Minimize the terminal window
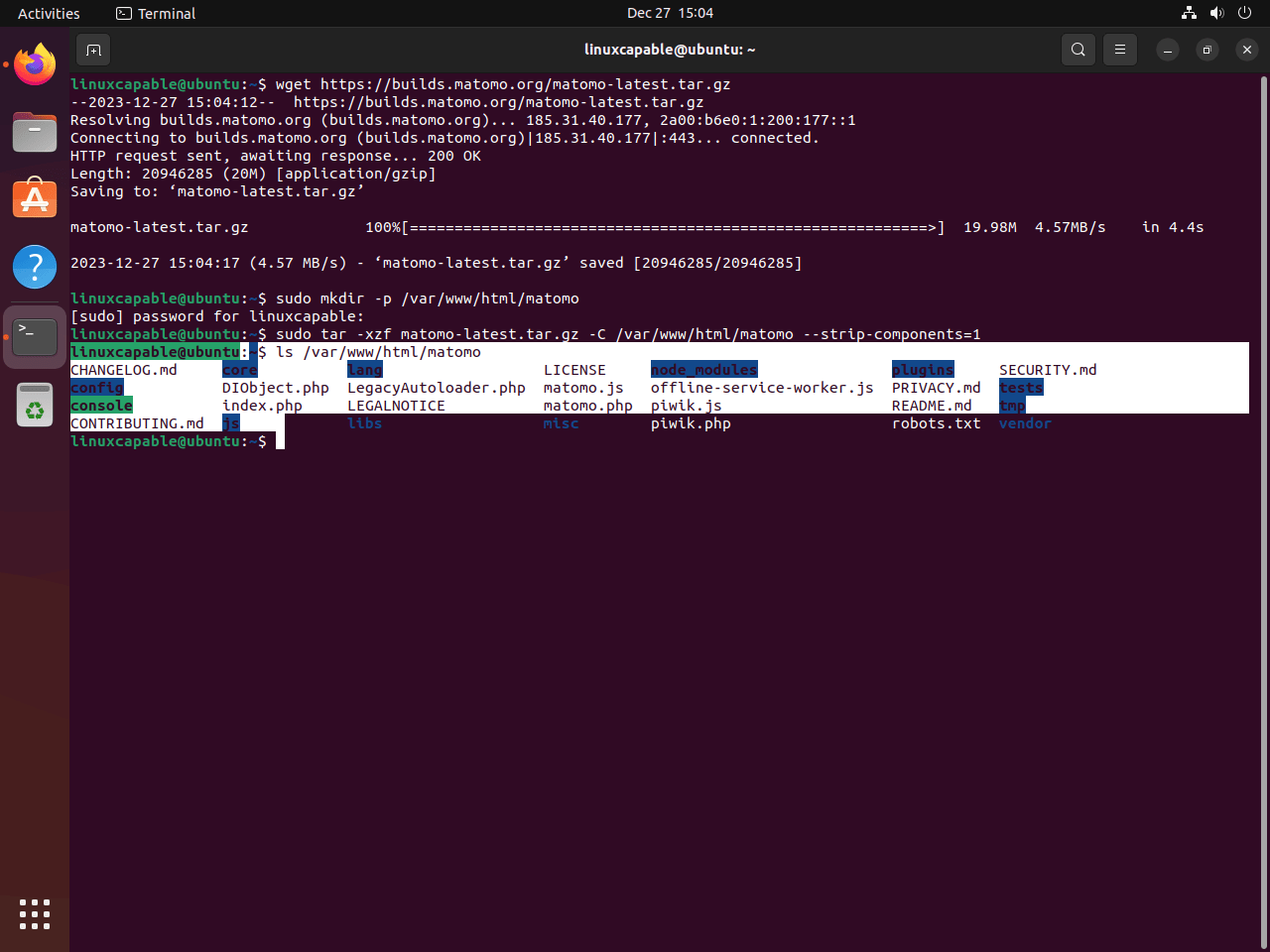 click(1168, 50)
